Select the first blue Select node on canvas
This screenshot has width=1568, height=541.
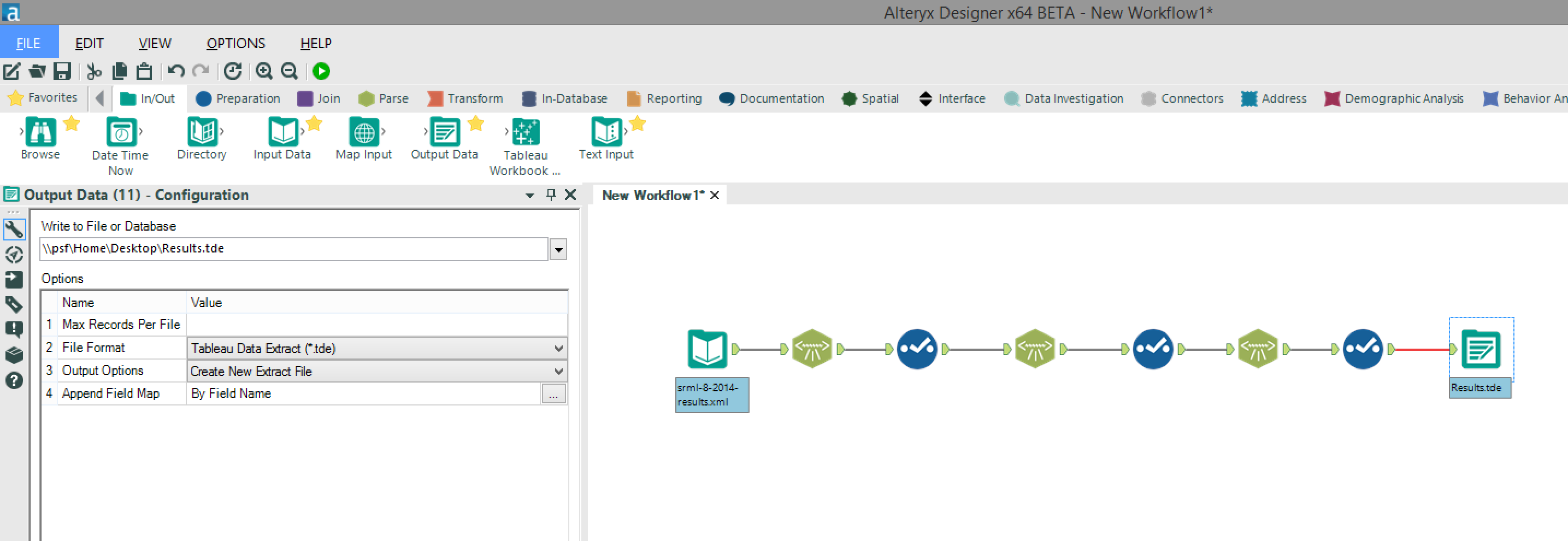[x=917, y=349]
